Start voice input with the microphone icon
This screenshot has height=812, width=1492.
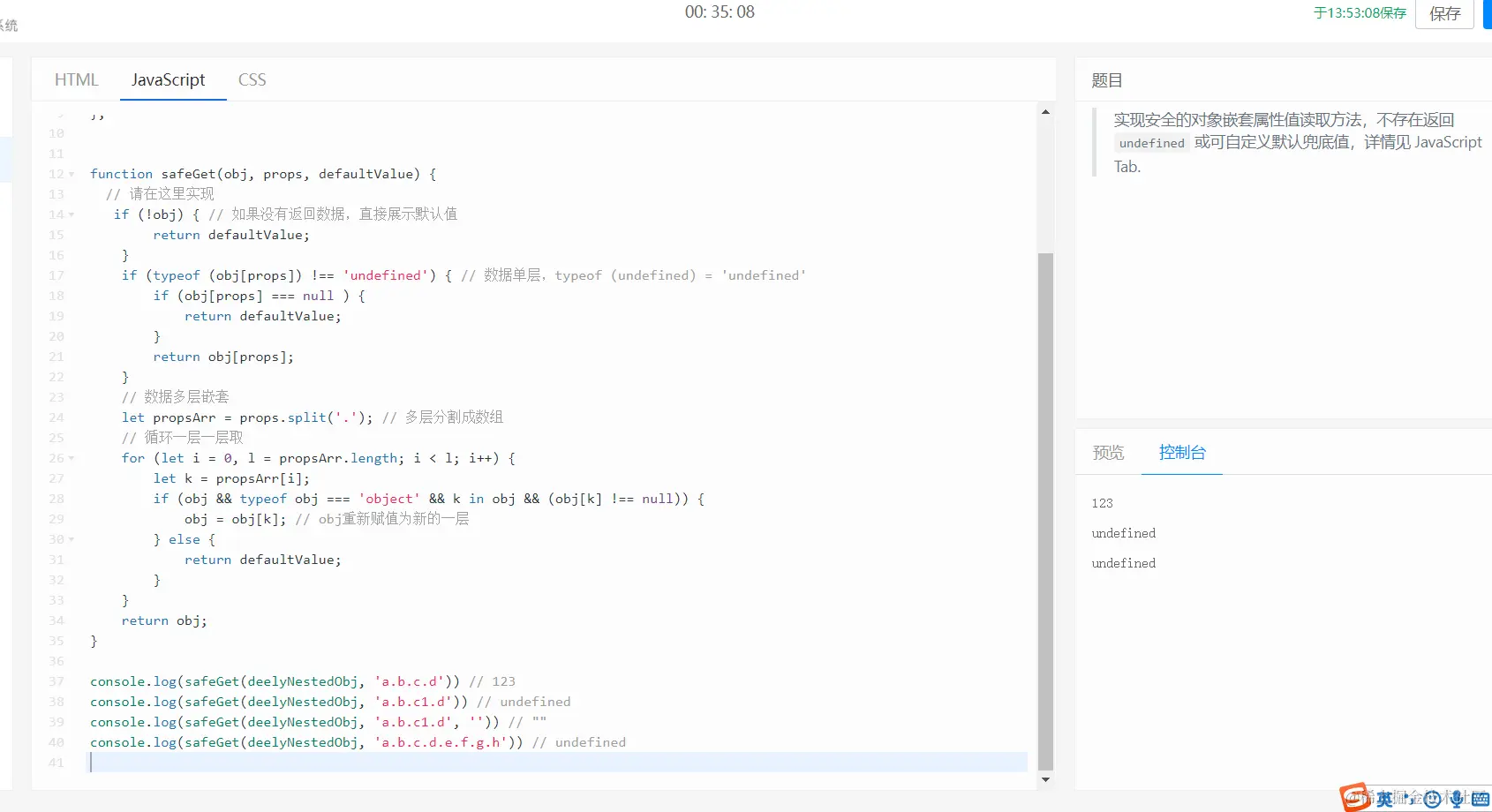pyautogui.click(x=1456, y=799)
